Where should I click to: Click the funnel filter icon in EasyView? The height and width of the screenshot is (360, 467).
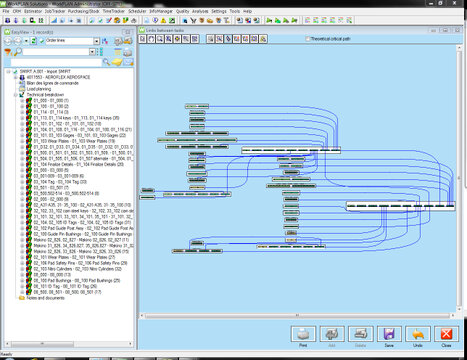click(x=8, y=52)
